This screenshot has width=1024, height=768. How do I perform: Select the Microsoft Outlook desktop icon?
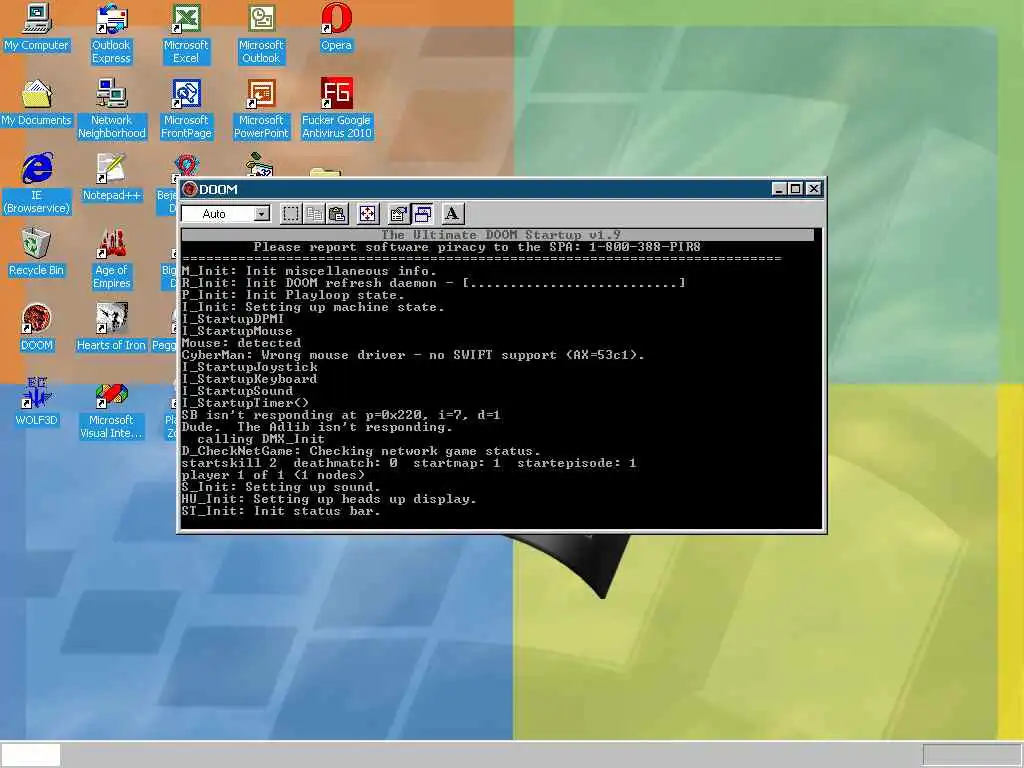coord(261,34)
